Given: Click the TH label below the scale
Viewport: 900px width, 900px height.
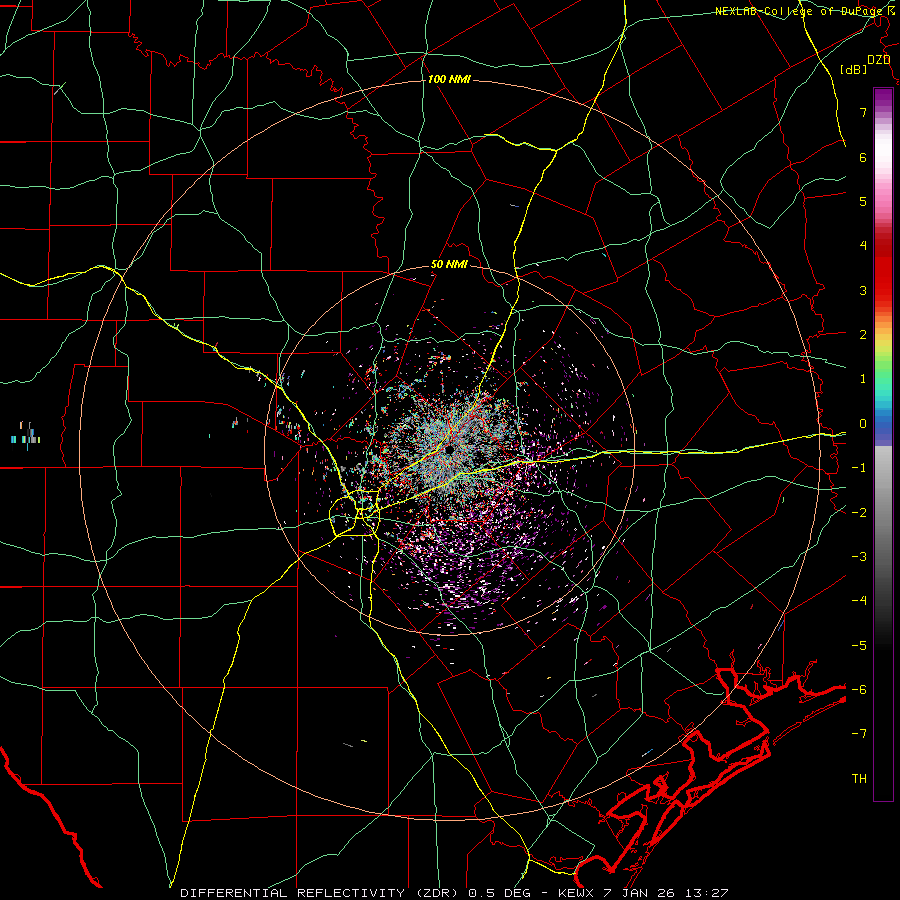Looking at the screenshot, I should [859, 779].
